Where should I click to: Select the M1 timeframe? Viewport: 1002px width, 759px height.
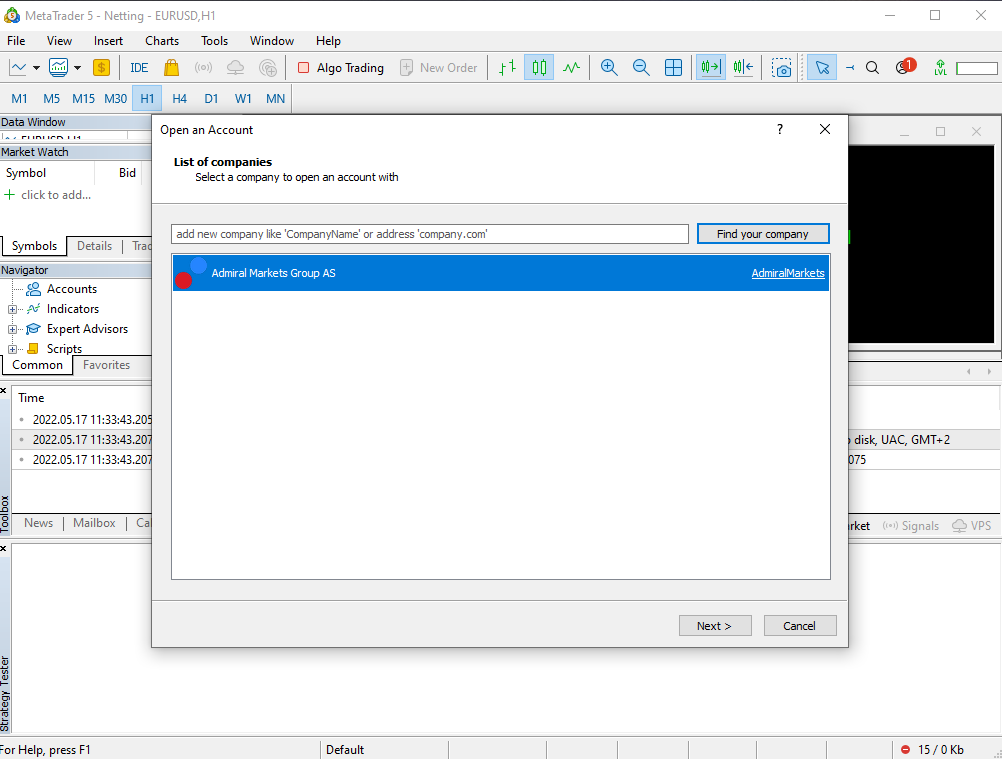[x=19, y=98]
